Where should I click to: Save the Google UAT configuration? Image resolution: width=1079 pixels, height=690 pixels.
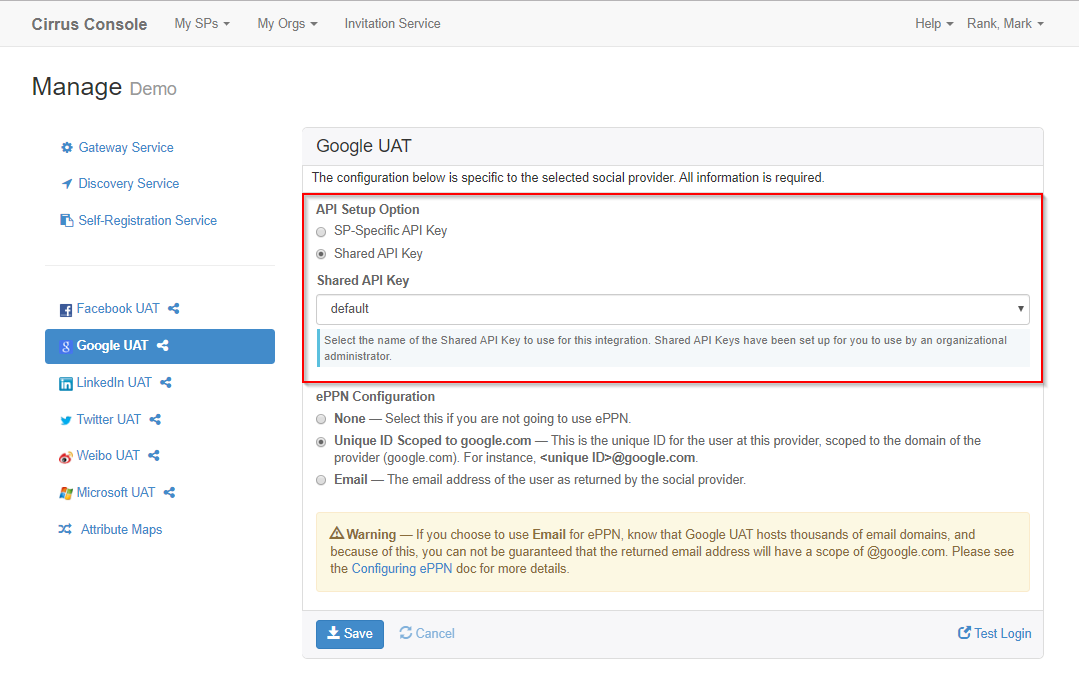[350, 634]
